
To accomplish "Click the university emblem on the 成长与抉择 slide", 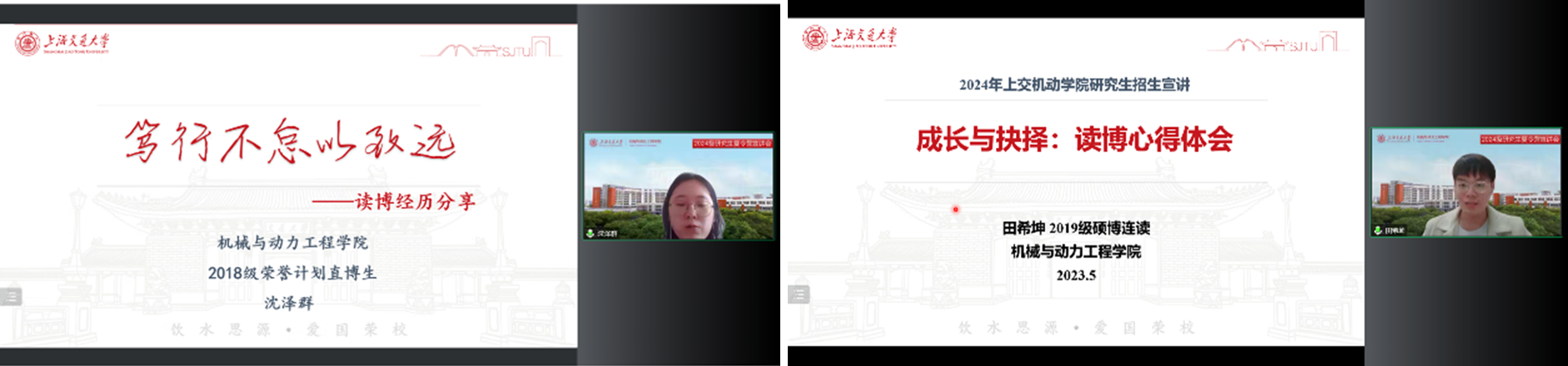I will coord(814,38).
